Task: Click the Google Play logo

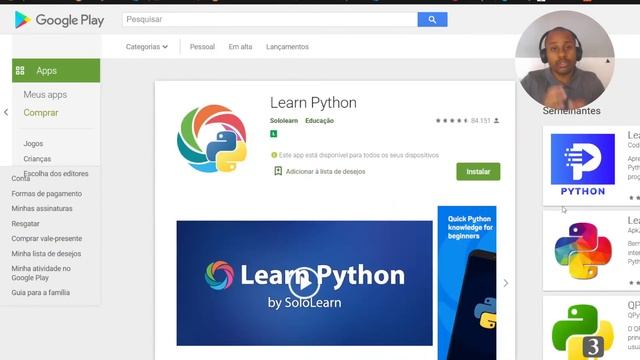Action: [x=59, y=20]
